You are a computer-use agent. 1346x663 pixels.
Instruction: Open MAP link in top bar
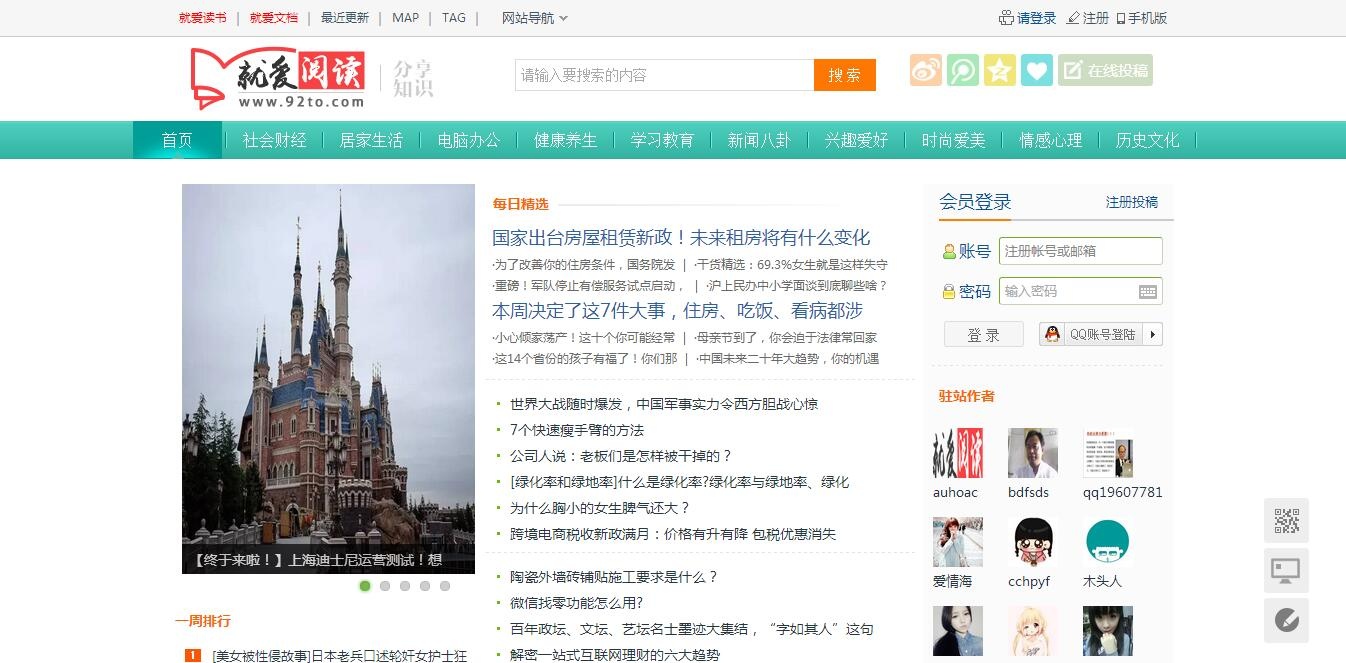406,18
